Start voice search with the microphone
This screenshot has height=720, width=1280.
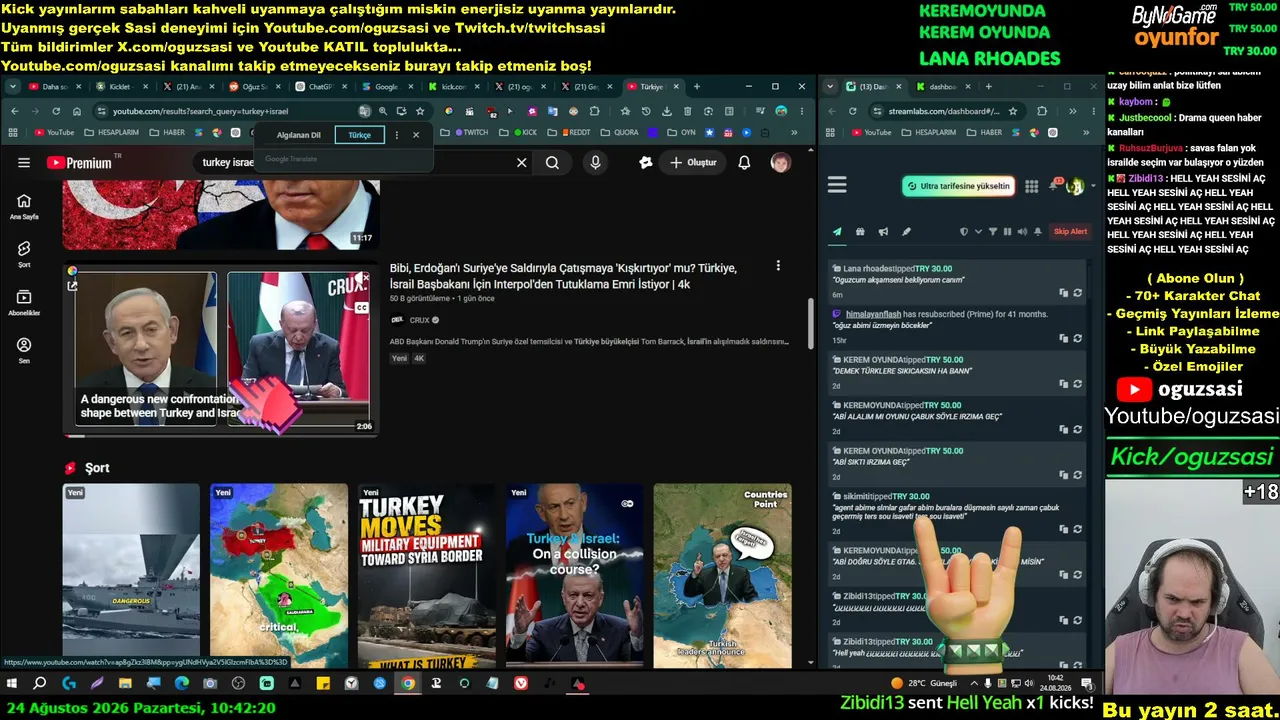pos(596,163)
